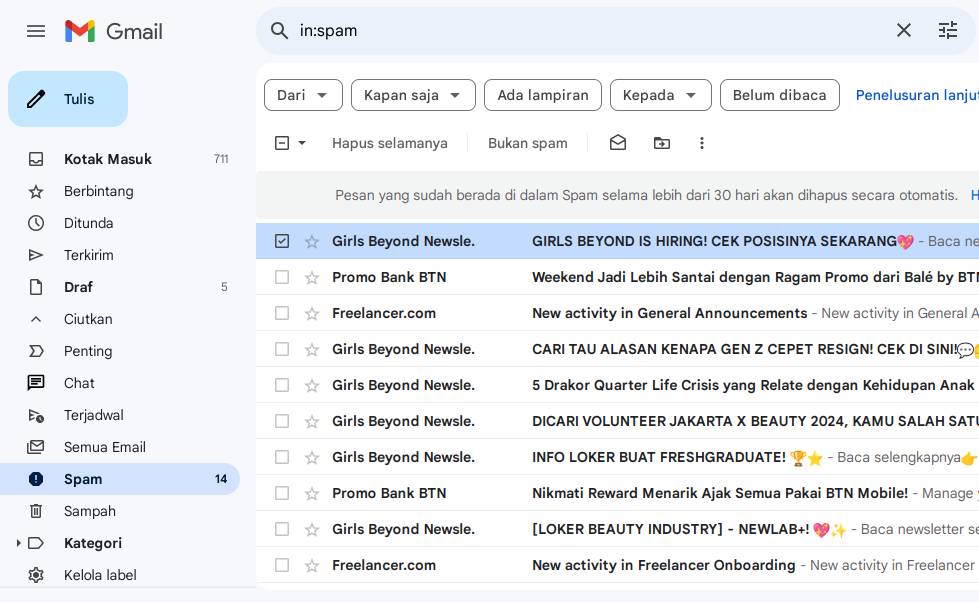The image size is (979, 602).
Task: Clear the in:spam search with X
Action: coord(903,30)
